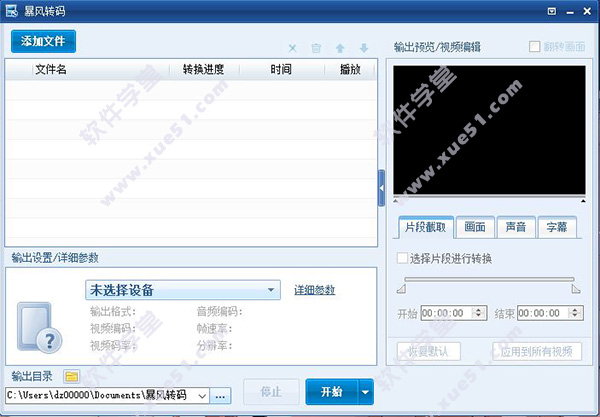The image size is (600, 417).
Task: Move file down with down arrow icon
Action: click(x=364, y=48)
